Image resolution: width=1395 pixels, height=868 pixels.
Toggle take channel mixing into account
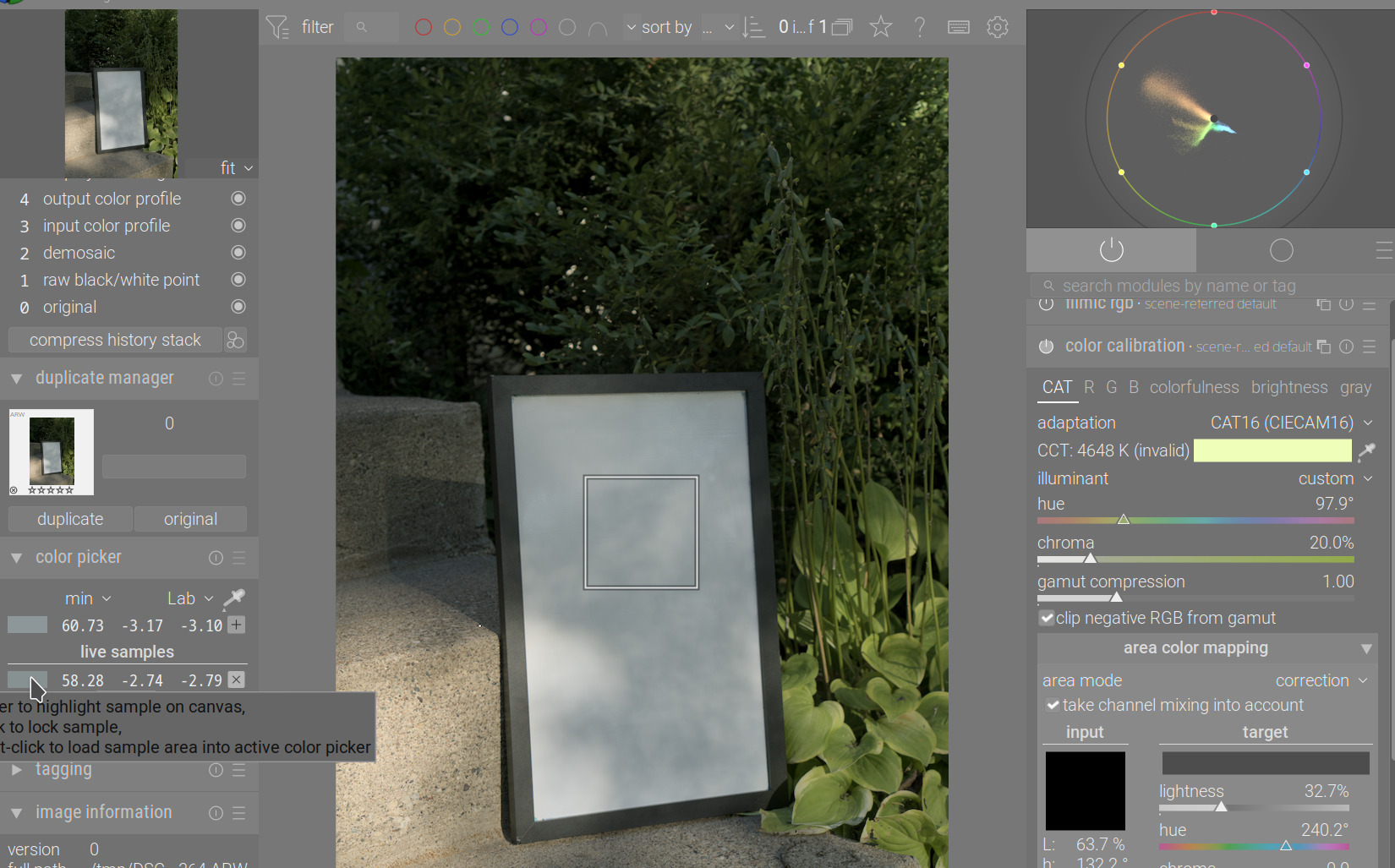[x=1053, y=705]
